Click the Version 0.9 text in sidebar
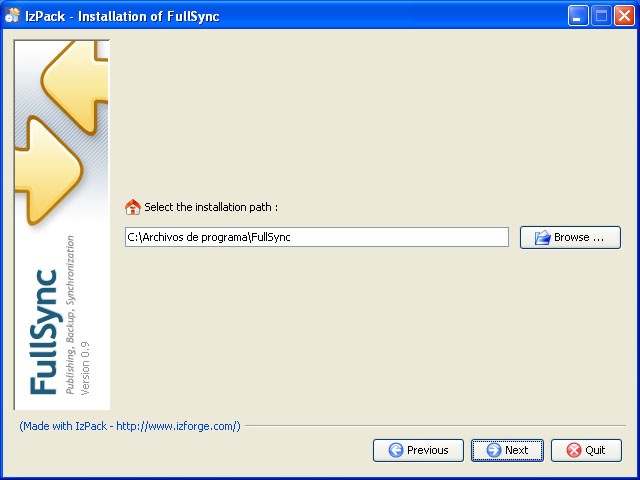Image resolution: width=640 pixels, height=480 pixels. coord(85,368)
